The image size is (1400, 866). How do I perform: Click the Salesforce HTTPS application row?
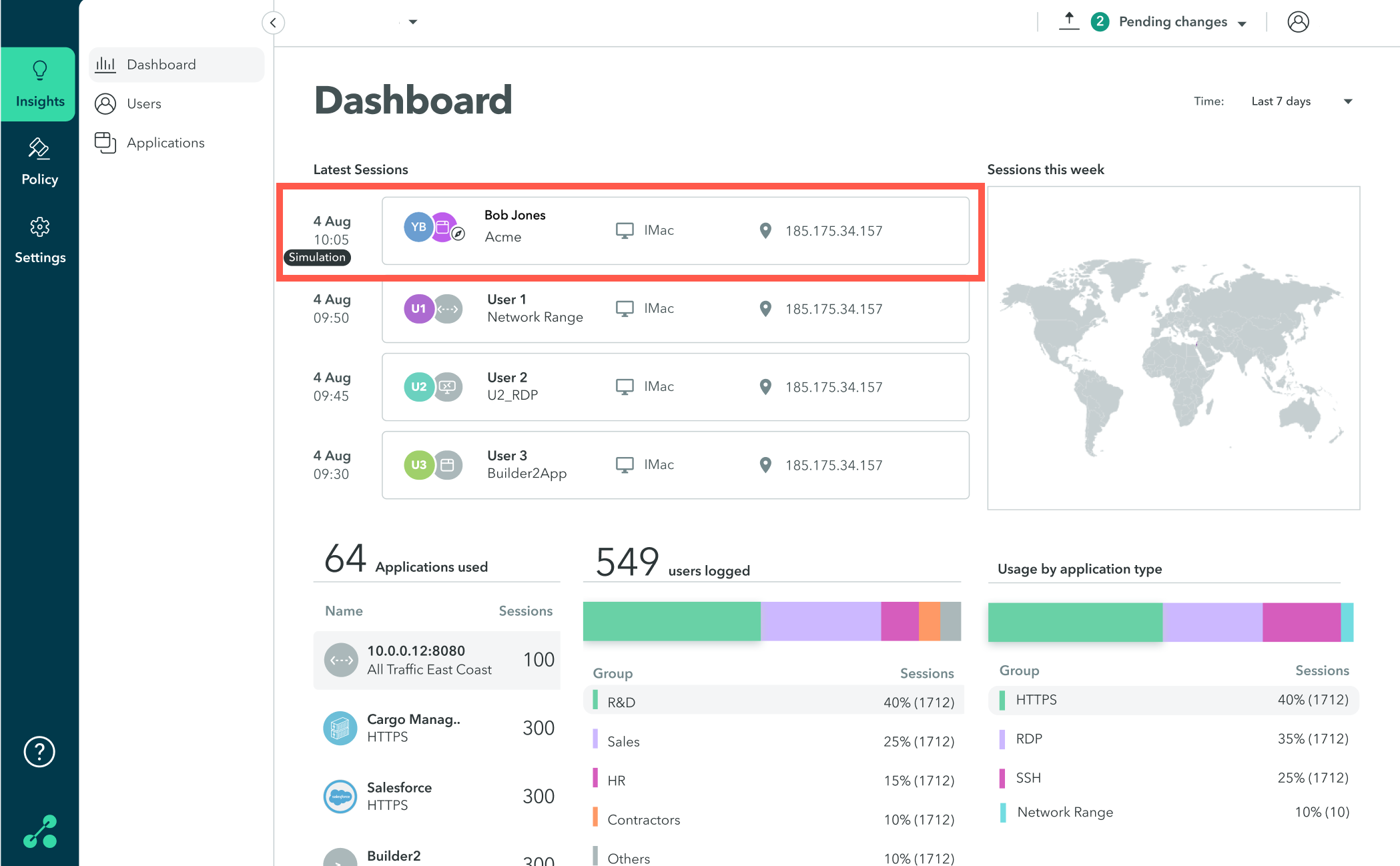[x=436, y=797]
